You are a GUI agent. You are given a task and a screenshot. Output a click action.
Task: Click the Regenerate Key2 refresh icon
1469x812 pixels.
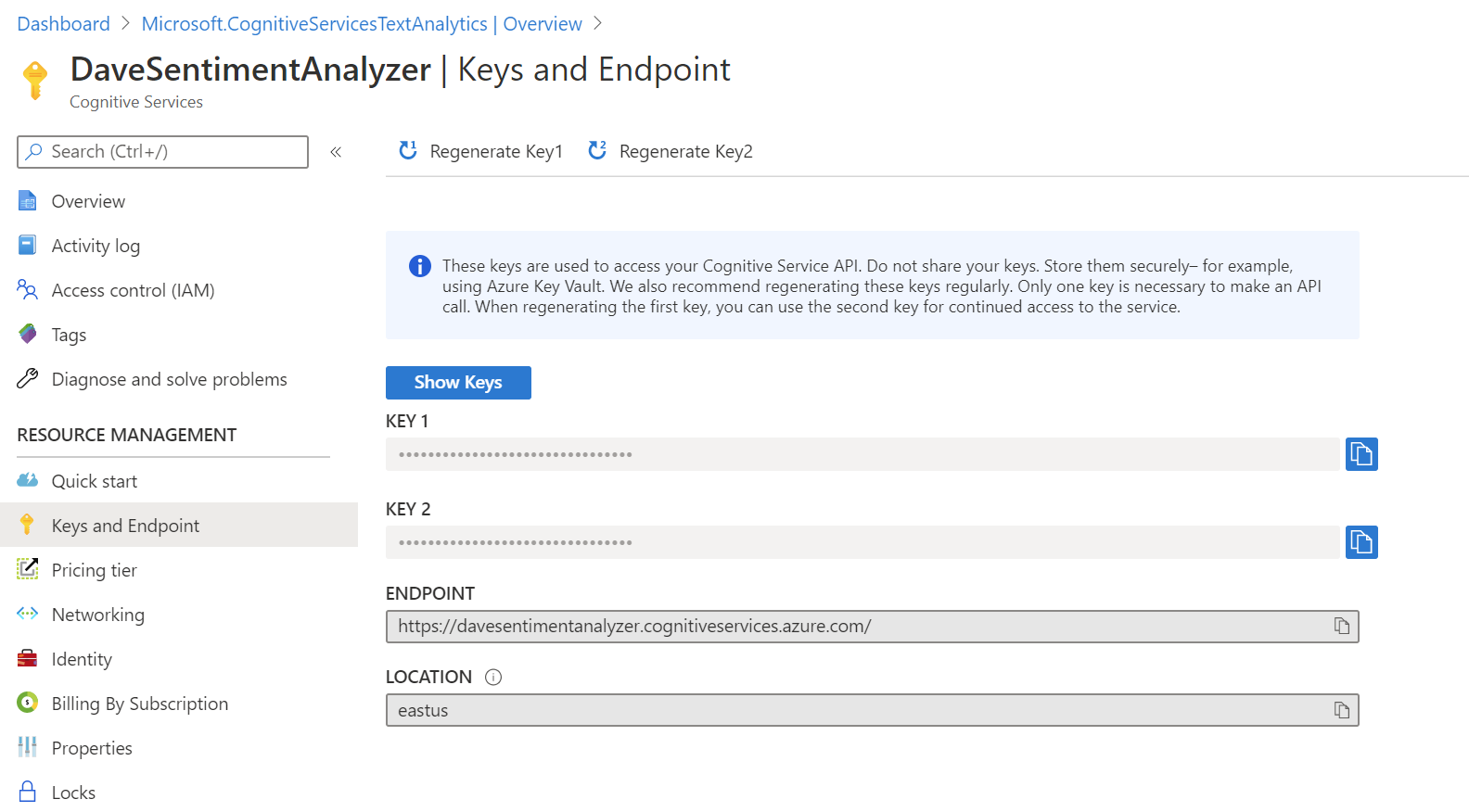[x=597, y=150]
